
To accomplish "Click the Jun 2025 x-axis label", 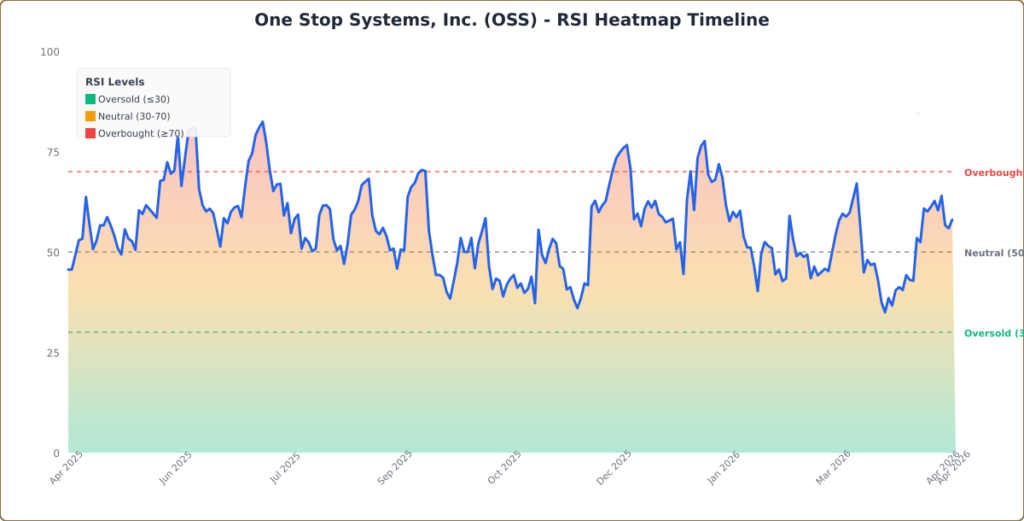I will pyautogui.click(x=177, y=467).
